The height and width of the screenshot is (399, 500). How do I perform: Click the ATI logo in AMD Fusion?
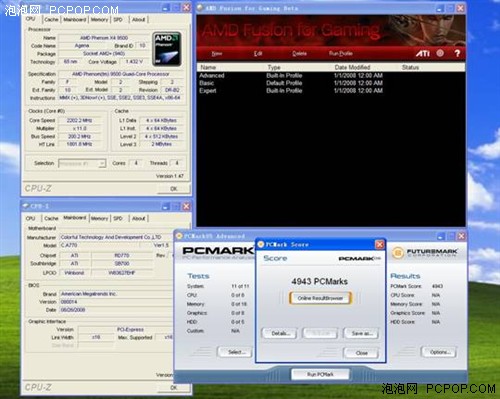[x=422, y=53]
